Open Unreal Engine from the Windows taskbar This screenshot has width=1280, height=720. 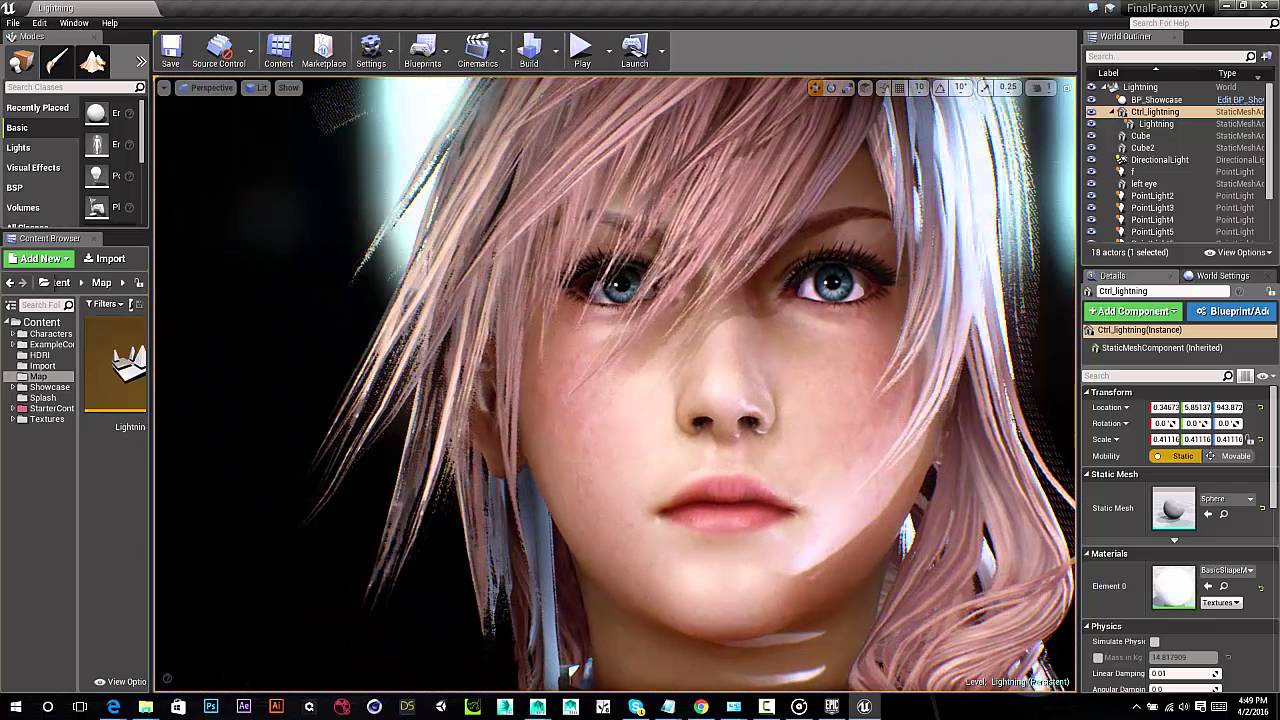(x=864, y=707)
